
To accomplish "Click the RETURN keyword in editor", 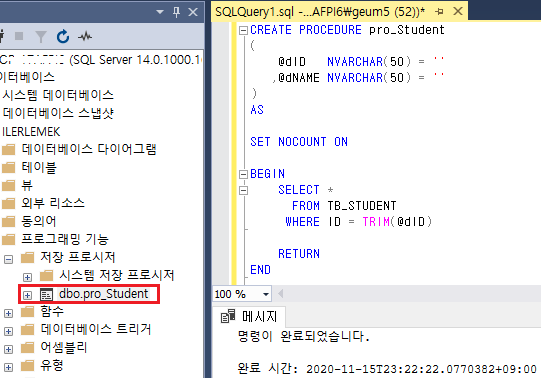I will pyautogui.click(x=299, y=254).
